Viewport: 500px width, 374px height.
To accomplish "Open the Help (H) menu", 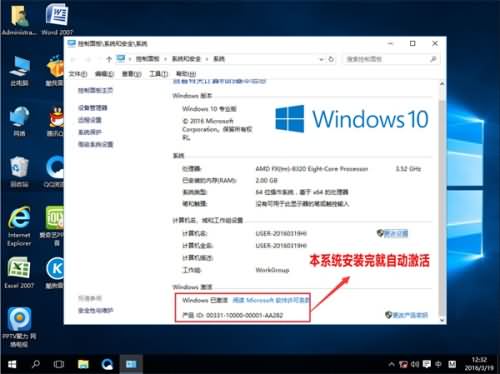I will [186, 74].
